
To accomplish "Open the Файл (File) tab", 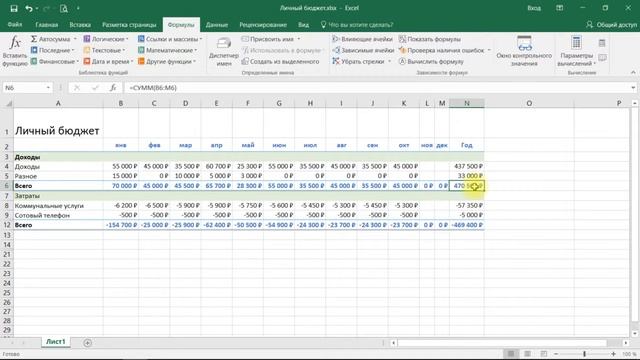I will point(15,24).
